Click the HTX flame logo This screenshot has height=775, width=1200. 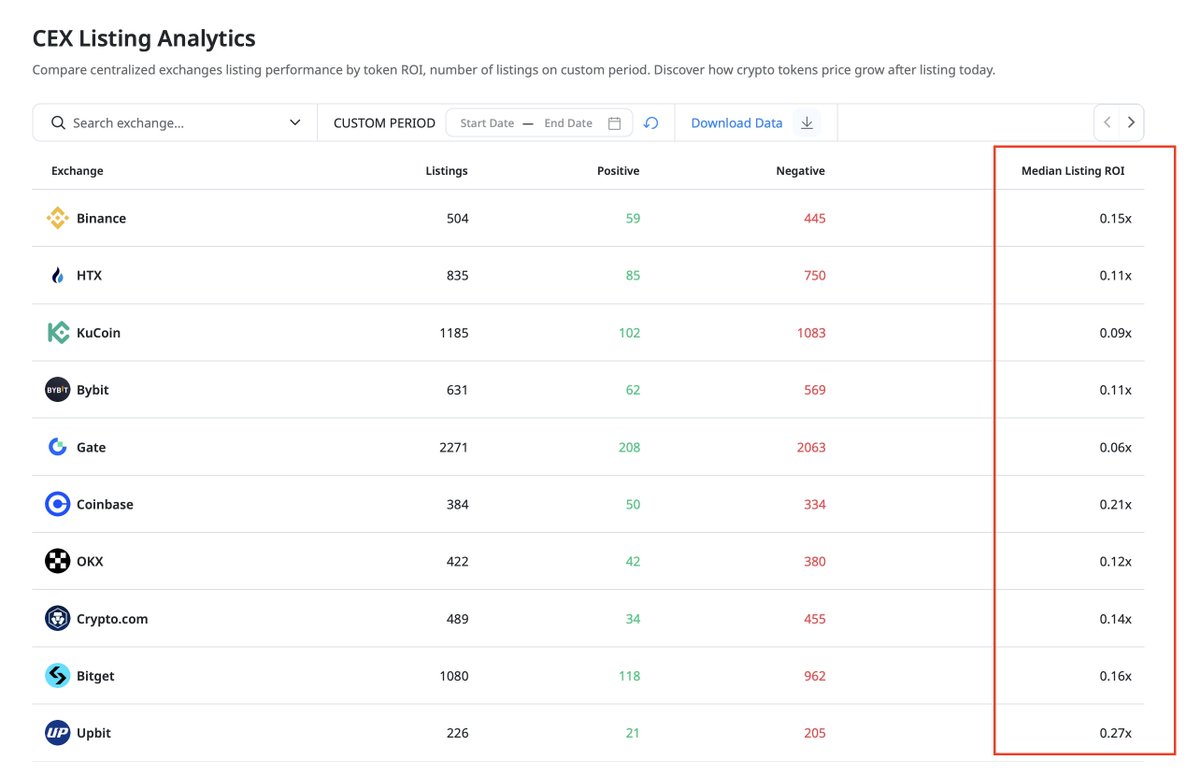tap(58, 275)
